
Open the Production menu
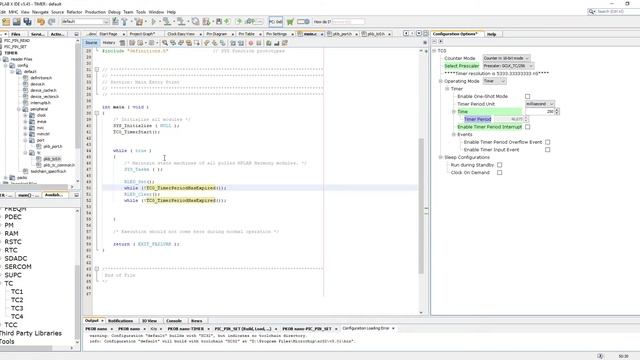click(95, 12)
